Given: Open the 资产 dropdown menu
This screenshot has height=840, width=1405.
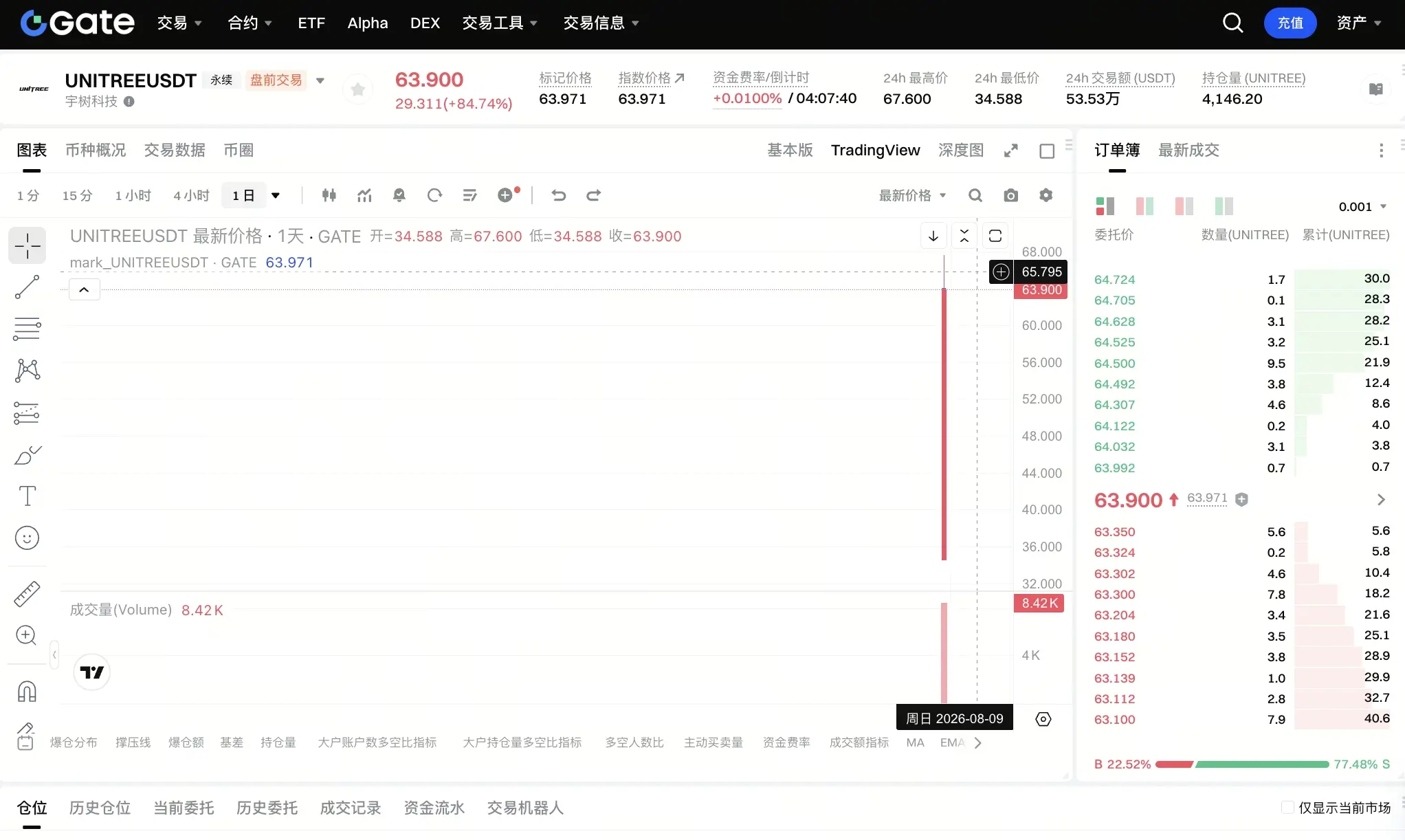Looking at the screenshot, I should tap(1359, 23).
